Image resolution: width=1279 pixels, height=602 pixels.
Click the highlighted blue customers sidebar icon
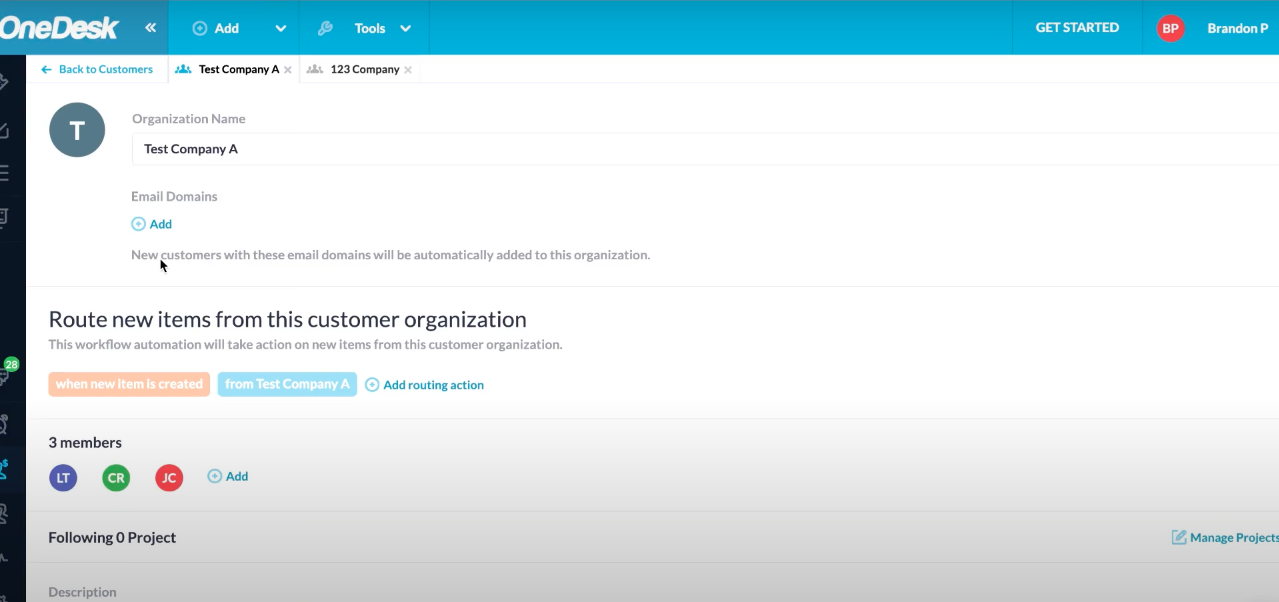6,468
